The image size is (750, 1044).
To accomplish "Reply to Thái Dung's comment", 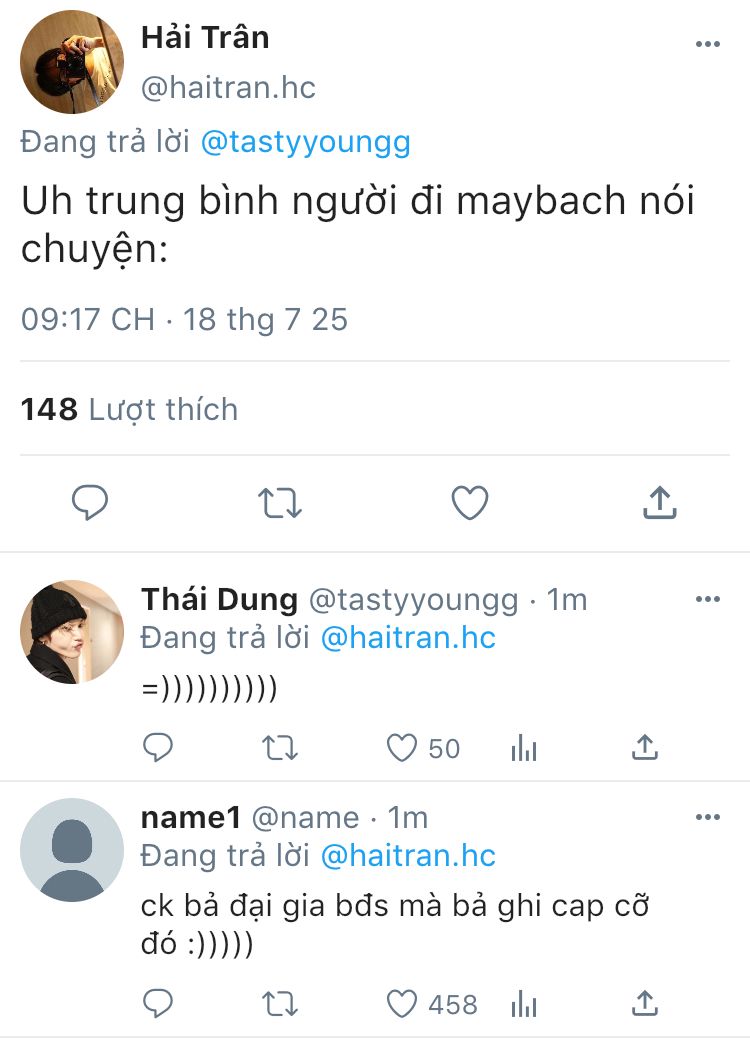I will [x=158, y=747].
